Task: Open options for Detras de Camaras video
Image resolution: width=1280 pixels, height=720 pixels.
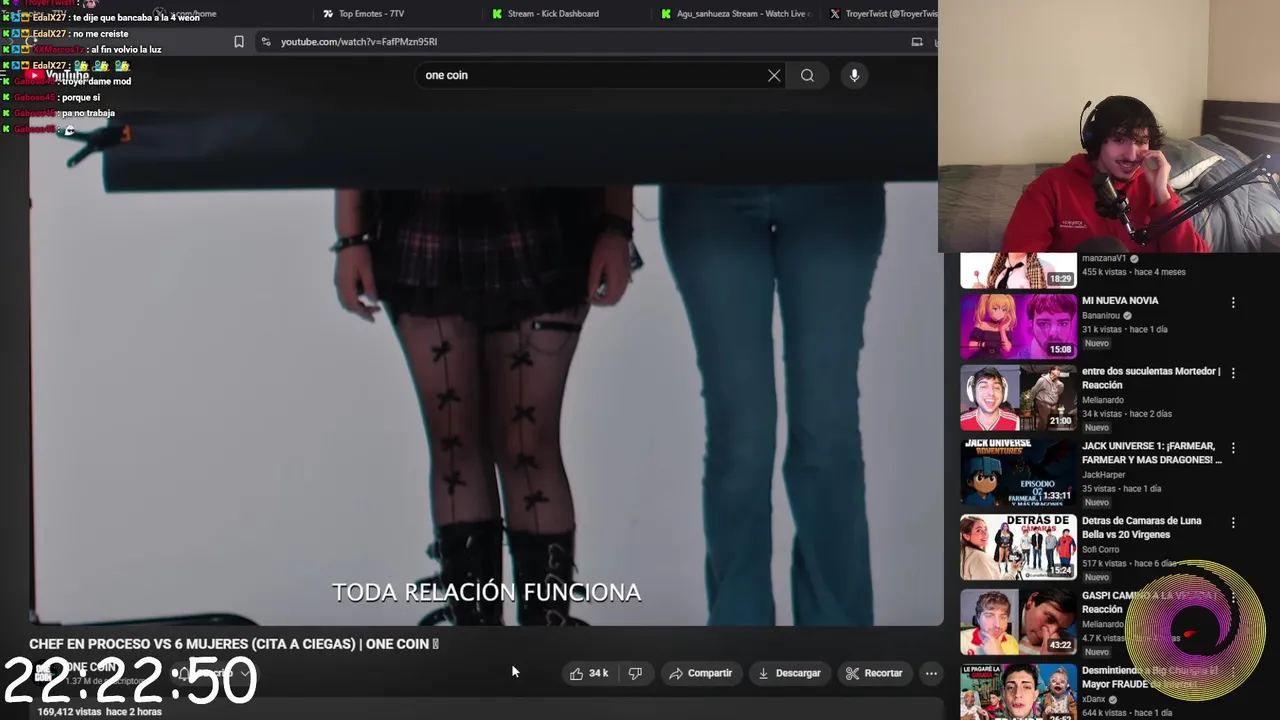Action: (x=1233, y=523)
